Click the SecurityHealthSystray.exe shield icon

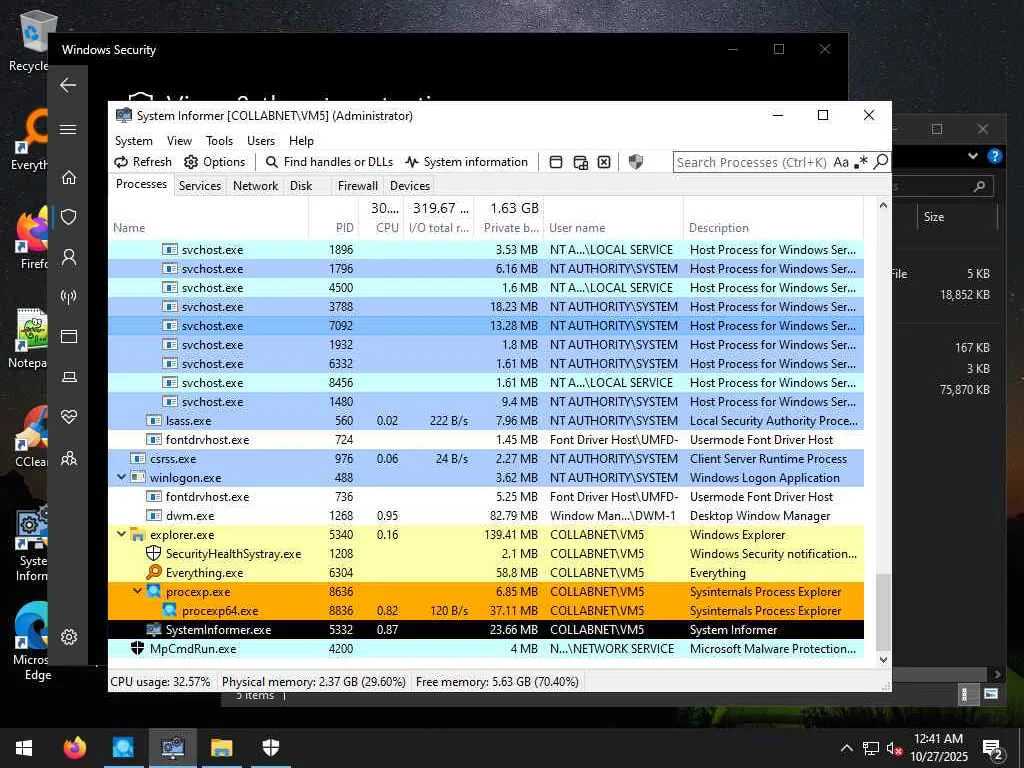tap(153, 553)
